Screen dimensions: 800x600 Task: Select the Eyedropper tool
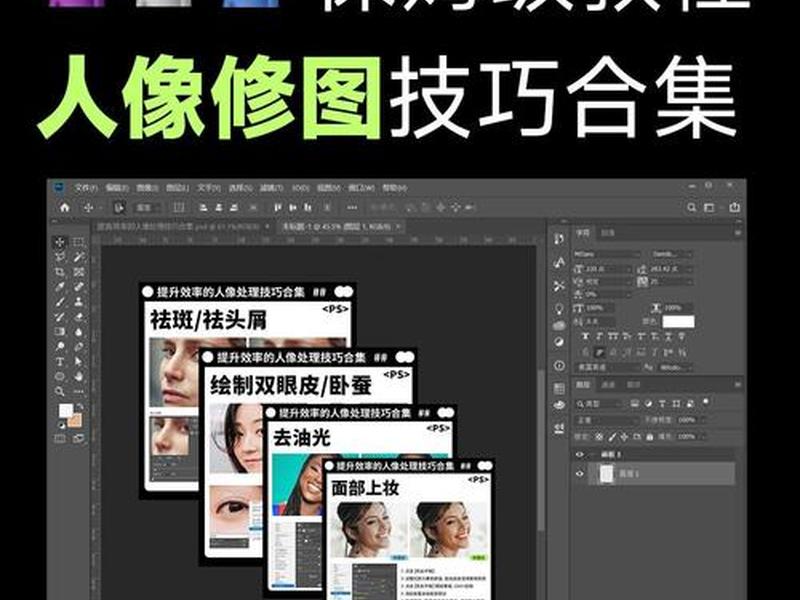(x=60, y=287)
